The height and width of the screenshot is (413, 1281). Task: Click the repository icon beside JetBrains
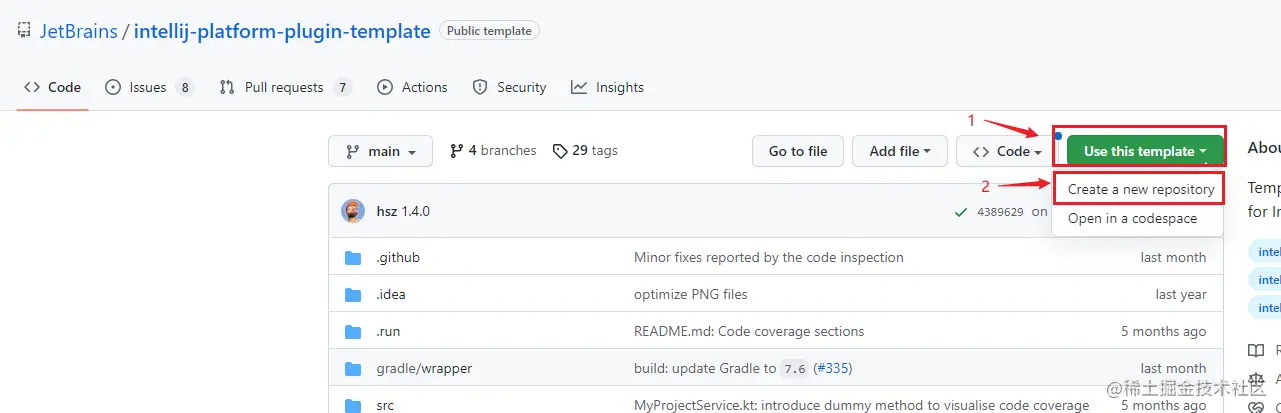coord(24,31)
